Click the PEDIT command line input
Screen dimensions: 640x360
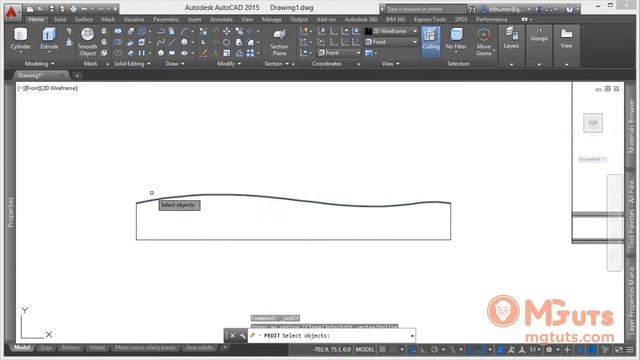(x=331, y=336)
